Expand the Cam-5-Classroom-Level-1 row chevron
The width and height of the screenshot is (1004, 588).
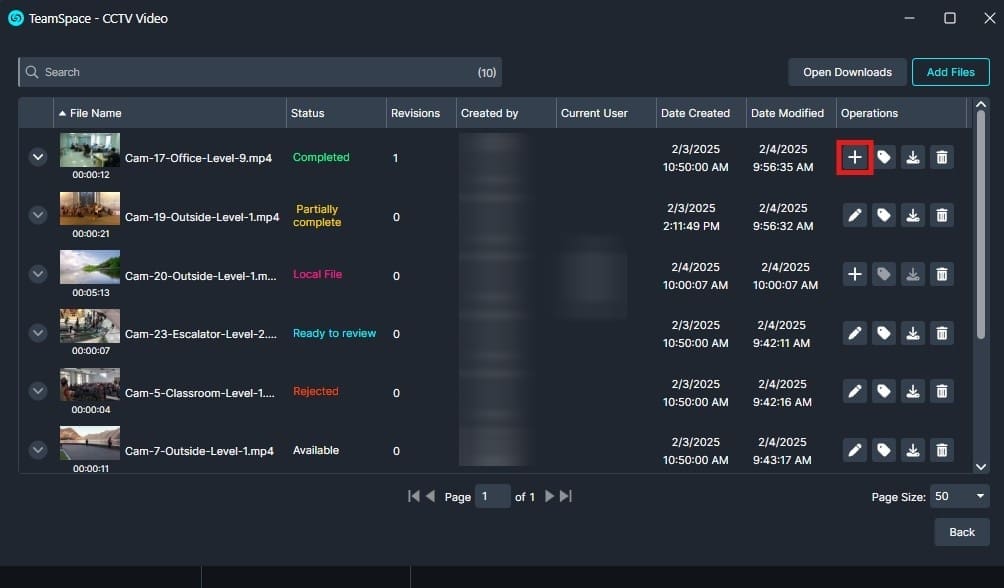38,391
